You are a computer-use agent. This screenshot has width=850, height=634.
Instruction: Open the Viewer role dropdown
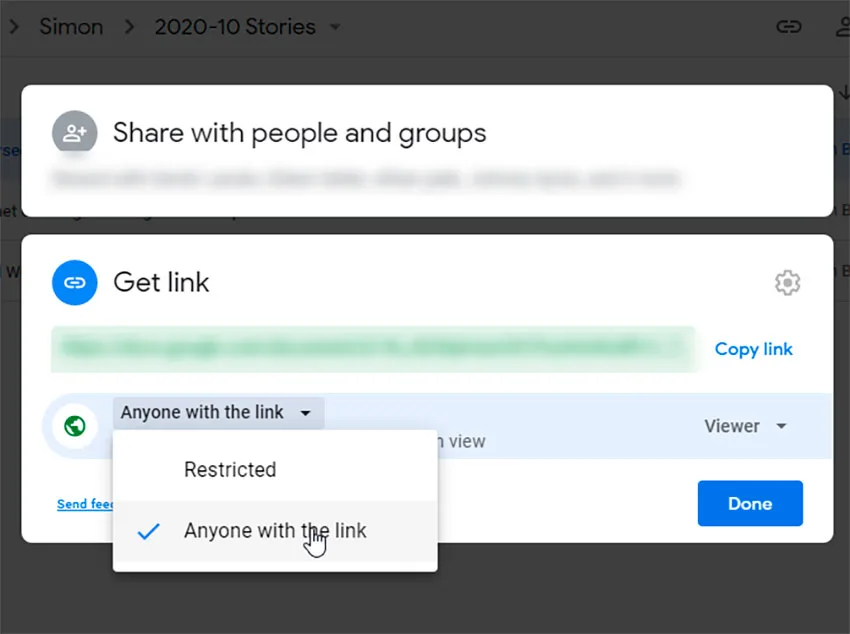tap(746, 426)
